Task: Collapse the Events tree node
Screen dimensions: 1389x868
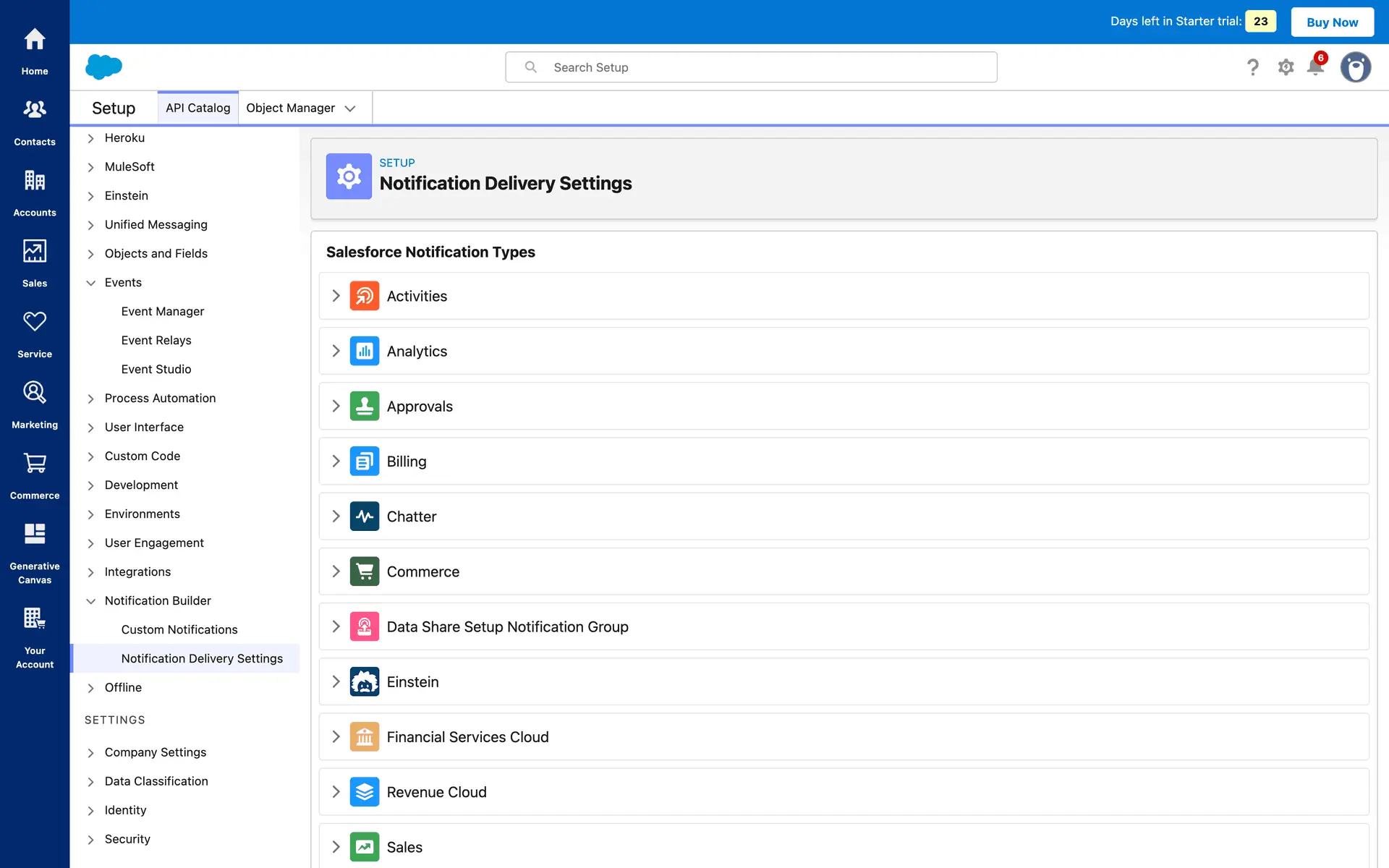Action: (91, 283)
